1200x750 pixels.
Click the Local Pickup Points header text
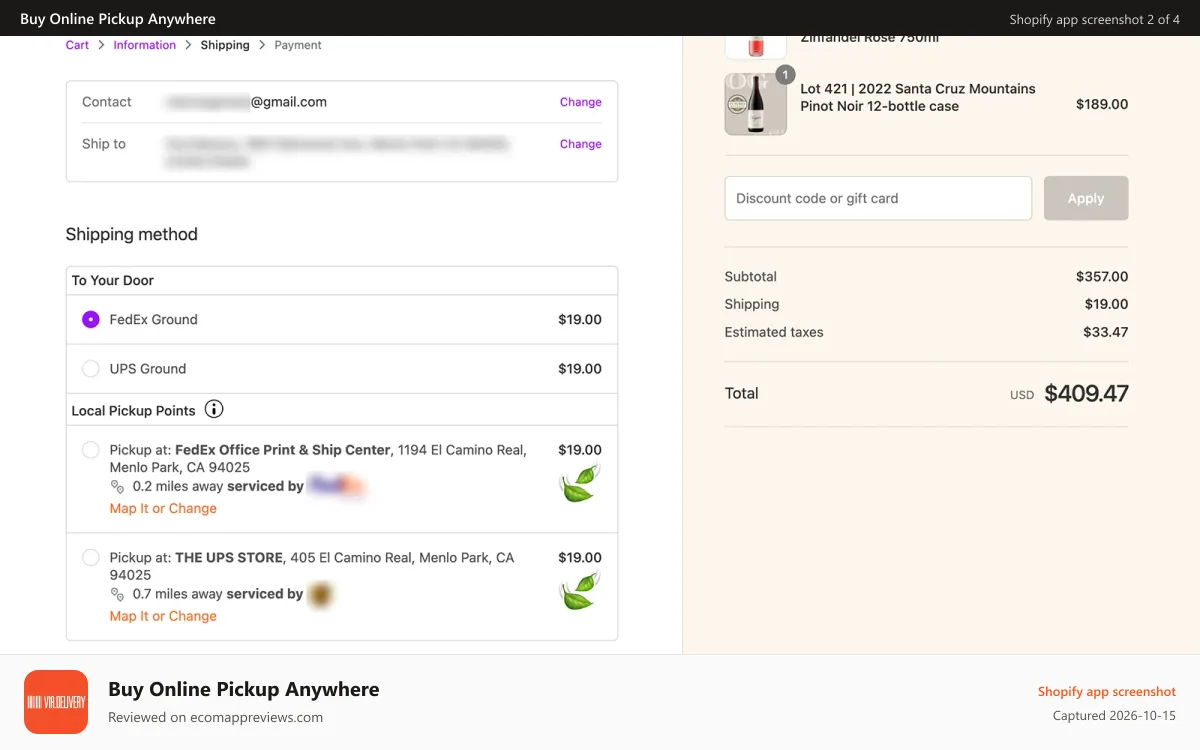click(x=133, y=410)
